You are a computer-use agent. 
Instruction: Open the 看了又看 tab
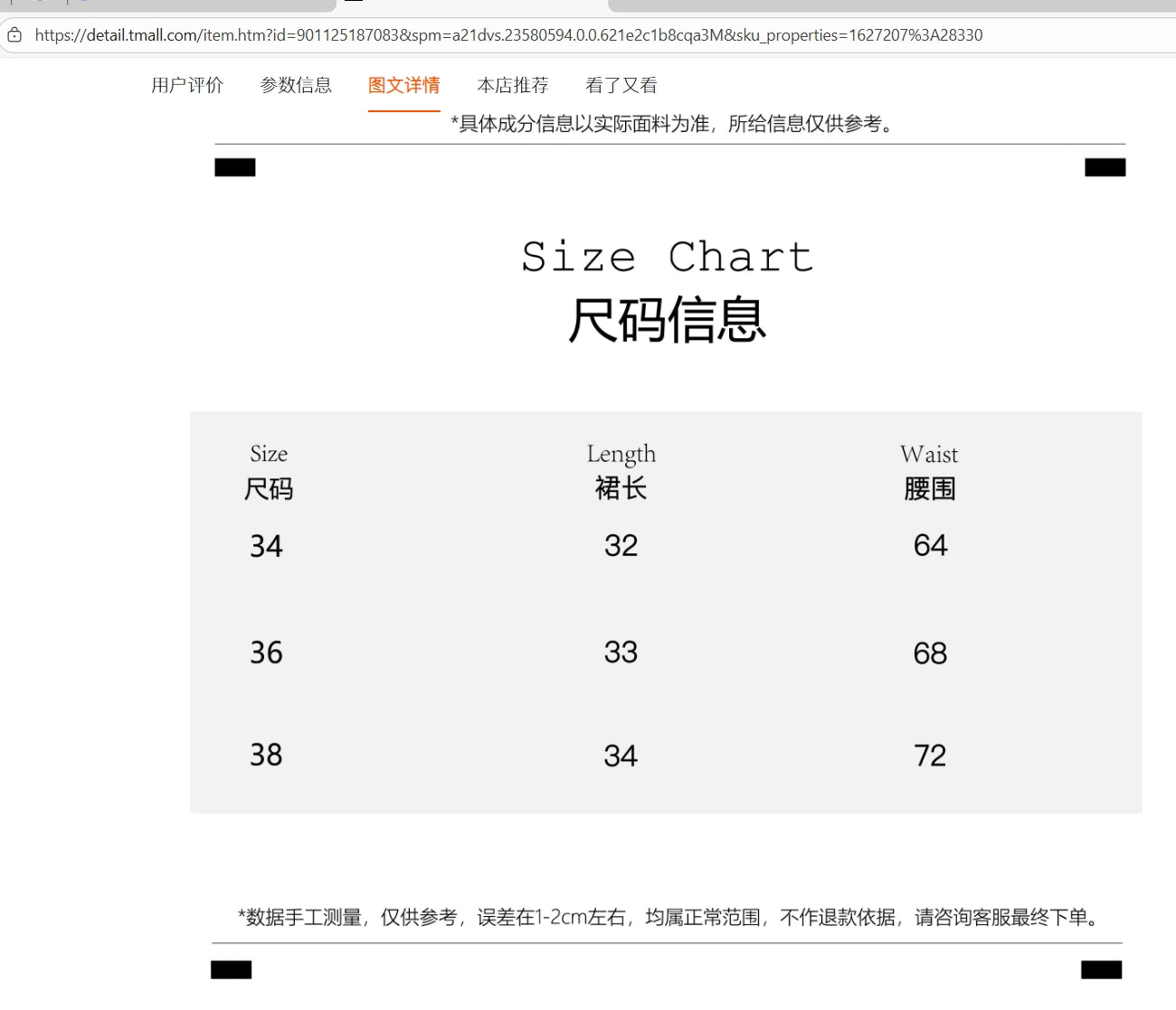[621, 85]
